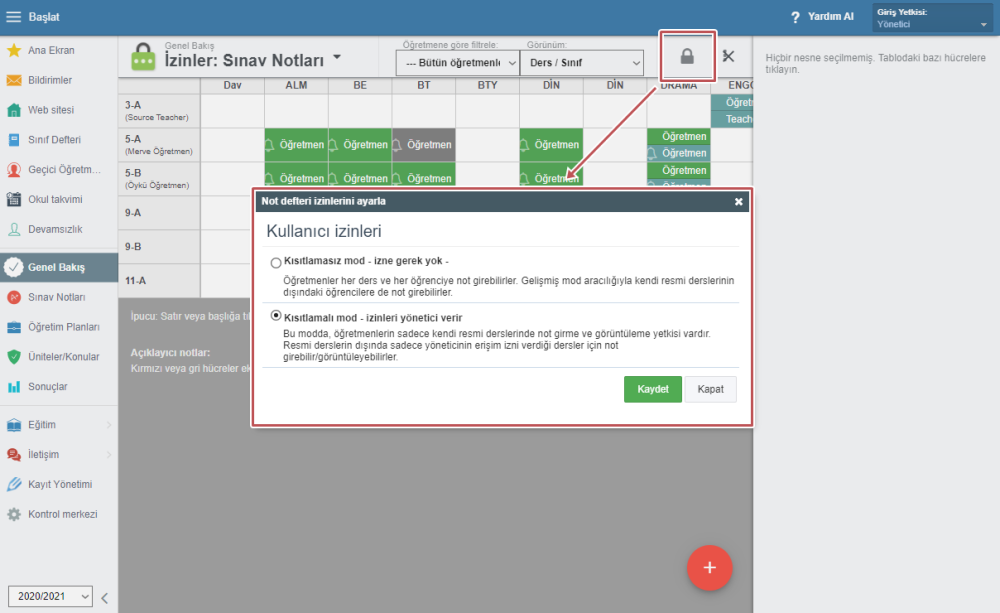
Task: Click the Yardım AI question mark icon
Action: [x=795, y=17]
